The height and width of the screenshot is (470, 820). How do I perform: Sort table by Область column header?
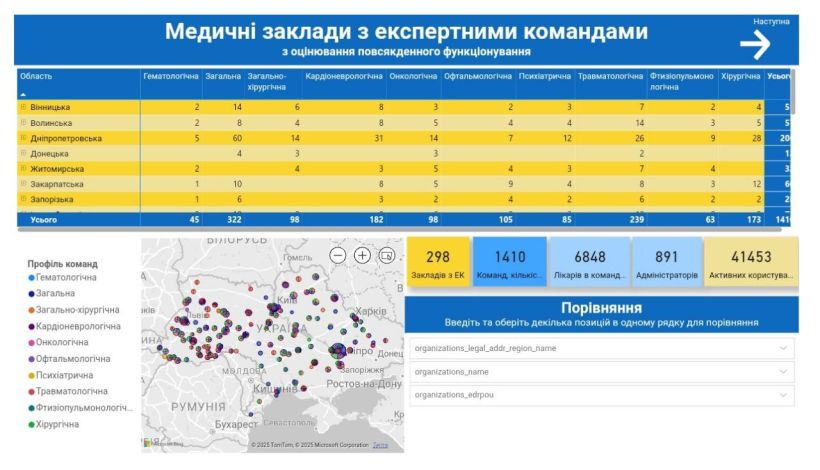tap(36, 76)
